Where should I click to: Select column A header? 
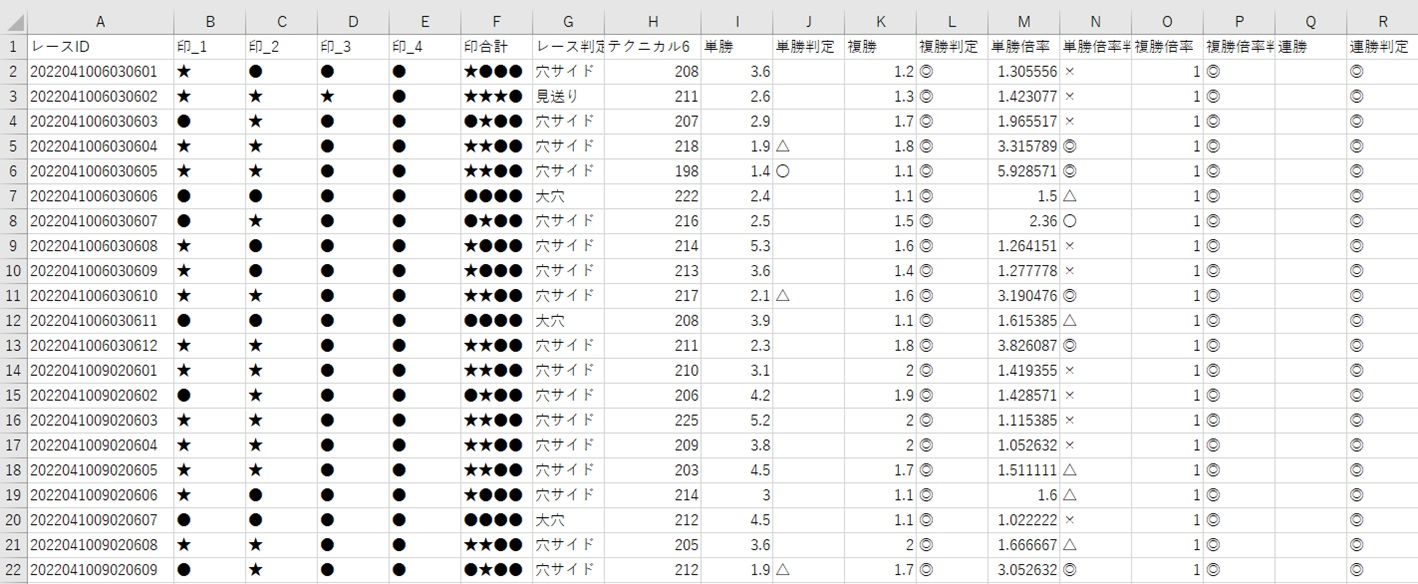click(100, 22)
